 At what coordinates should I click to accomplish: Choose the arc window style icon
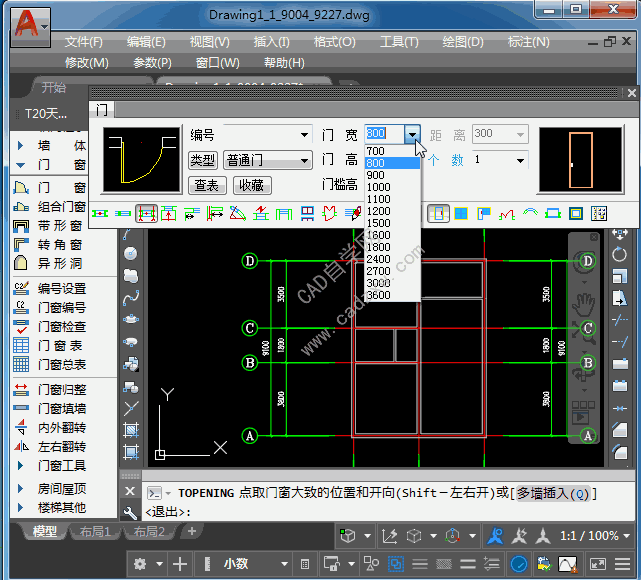pos(530,213)
